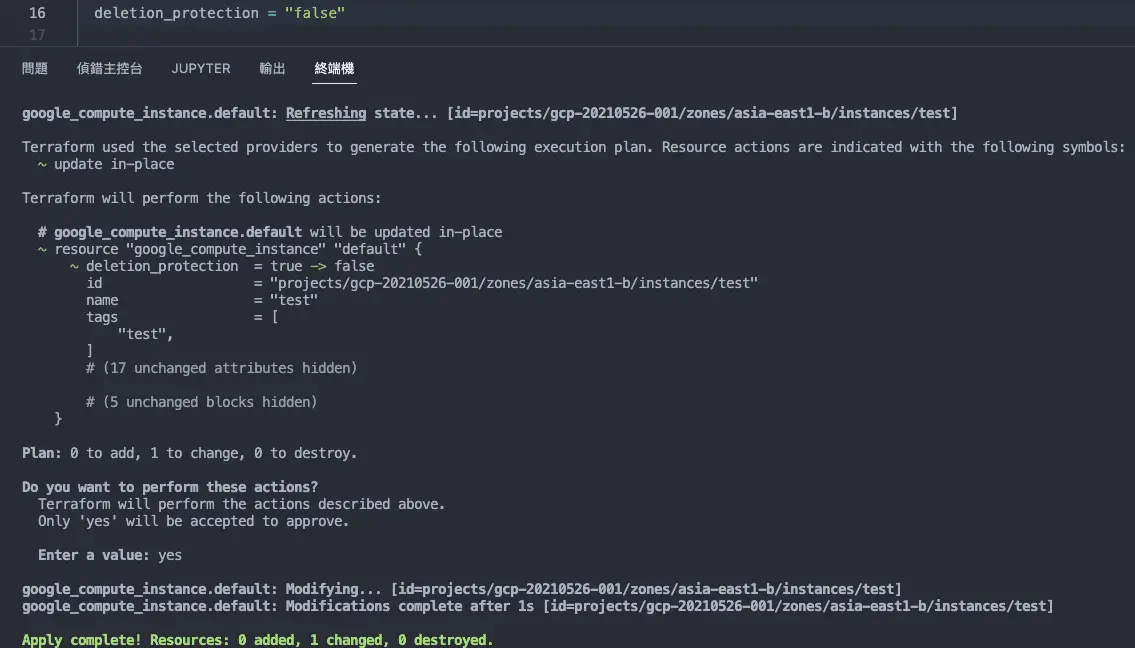The width and height of the screenshot is (1135, 648).
Task: Switch to the 終端機 panel tab
Action: pos(333,68)
